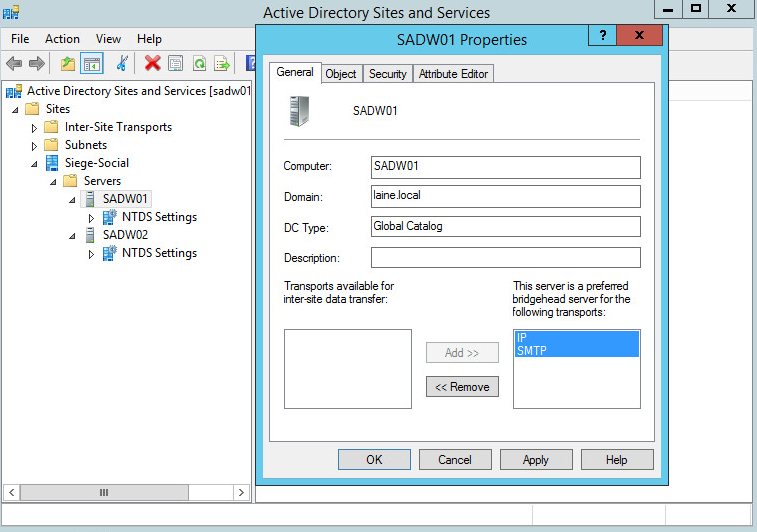Click NTDS Settings icon under SADW02
This screenshot has height=532, width=757.
coord(110,253)
